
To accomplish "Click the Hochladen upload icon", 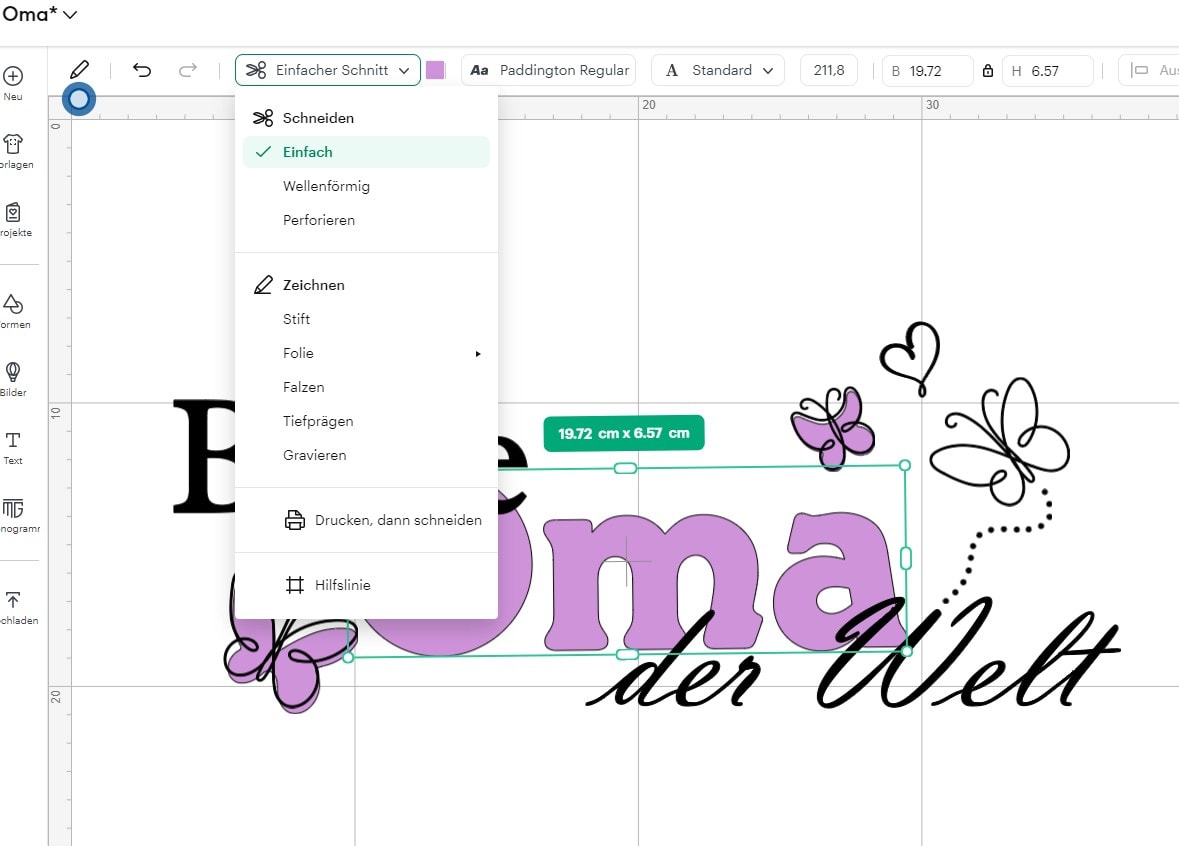I will coord(13,600).
